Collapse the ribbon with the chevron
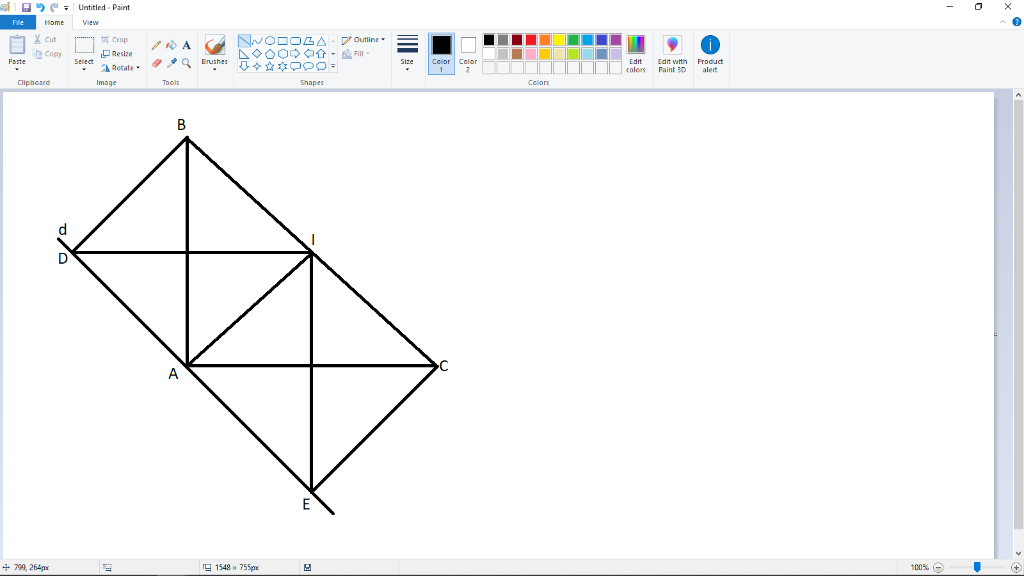Viewport: 1024px width, 576px height. [x=1003, y=22]
